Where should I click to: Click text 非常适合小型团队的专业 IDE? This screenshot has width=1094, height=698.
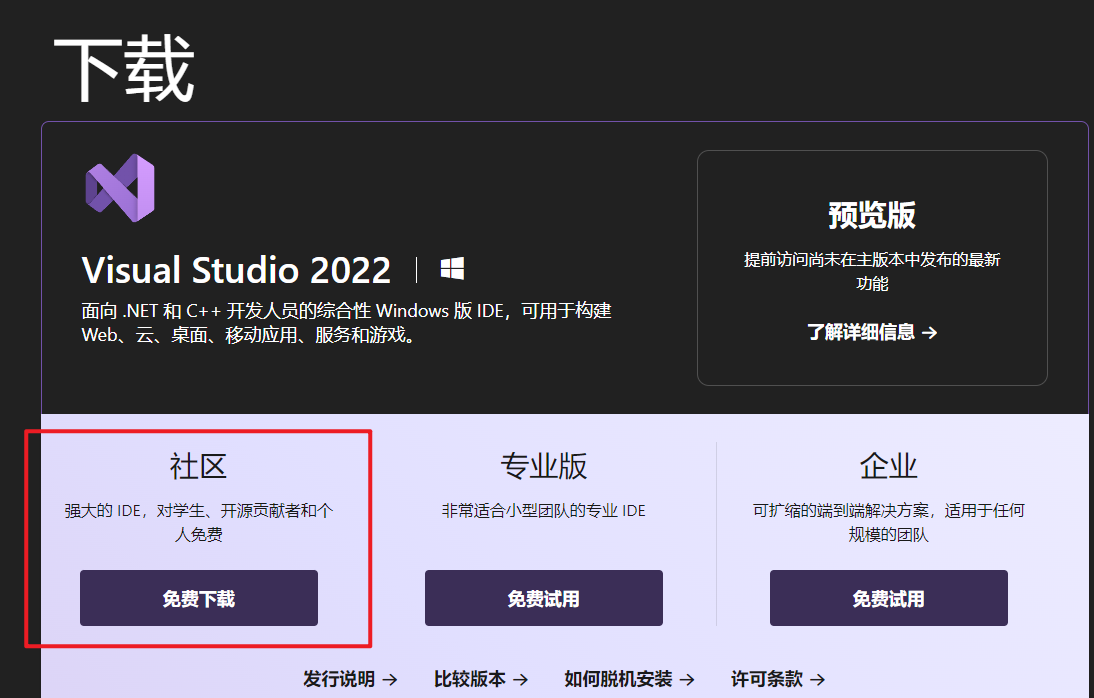[x=544, y=511]
